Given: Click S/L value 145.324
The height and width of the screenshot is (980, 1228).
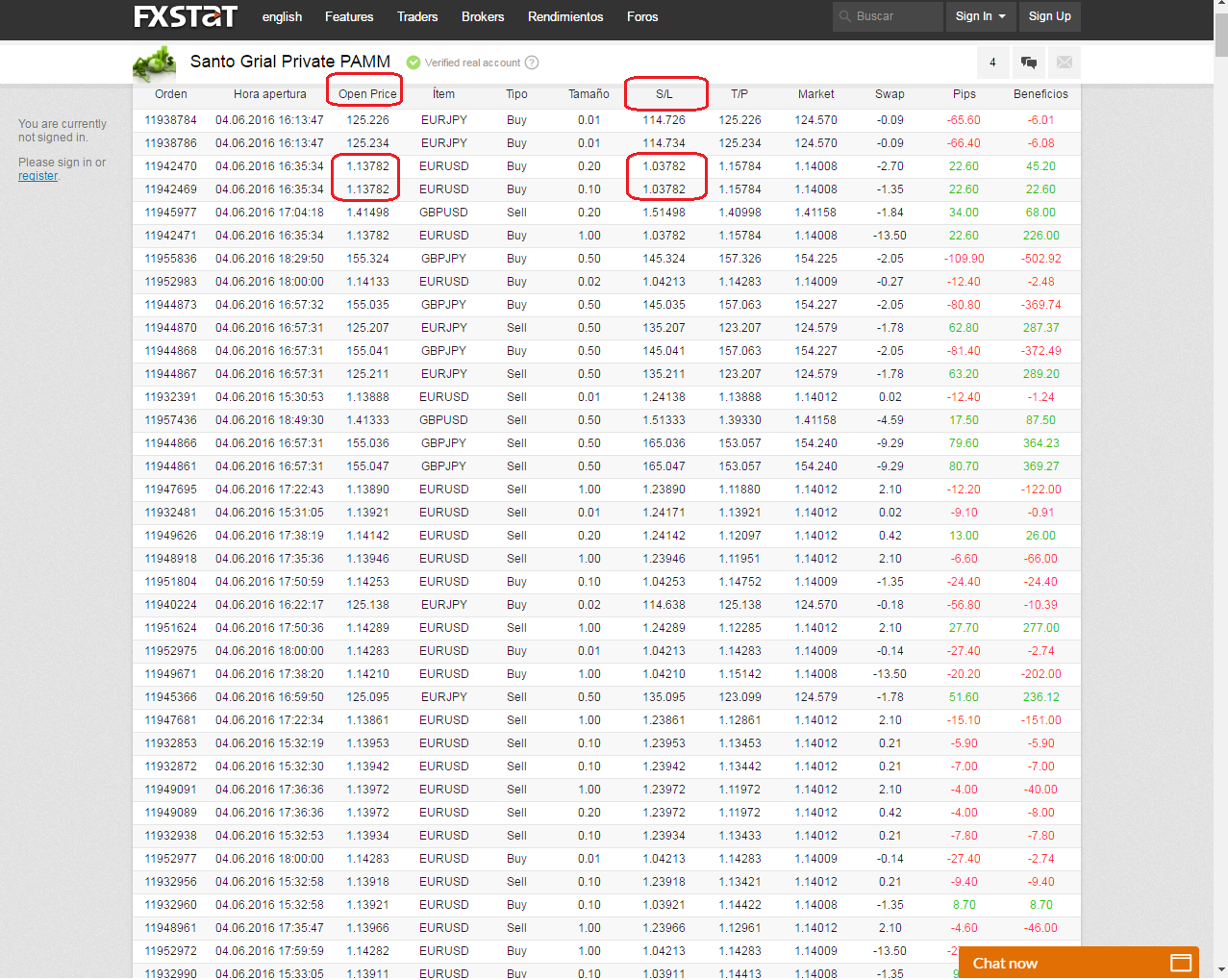Looking at the screenshot, I should click(x=664, y=259).
